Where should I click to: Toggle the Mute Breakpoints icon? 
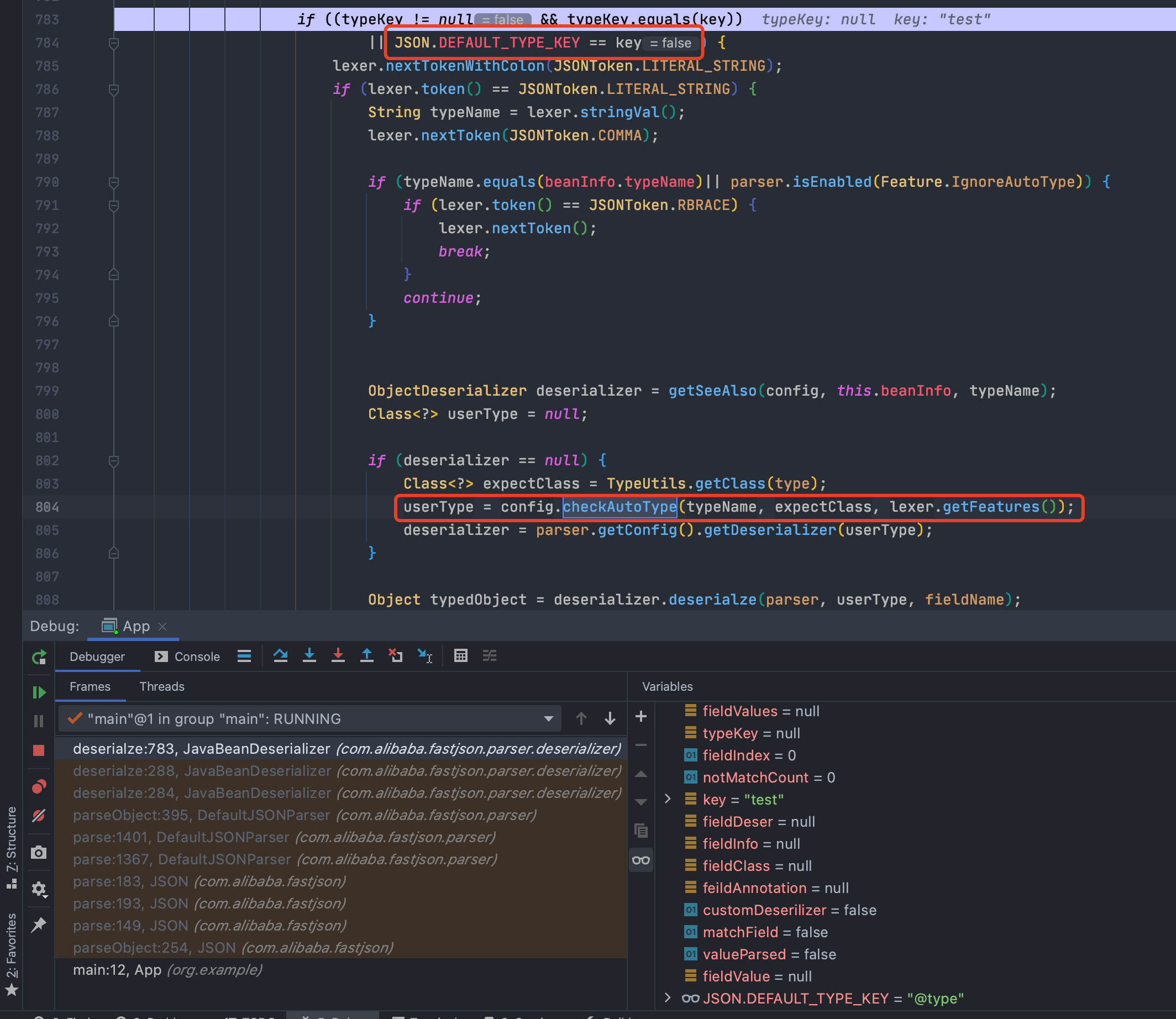(x=39, y=816)
